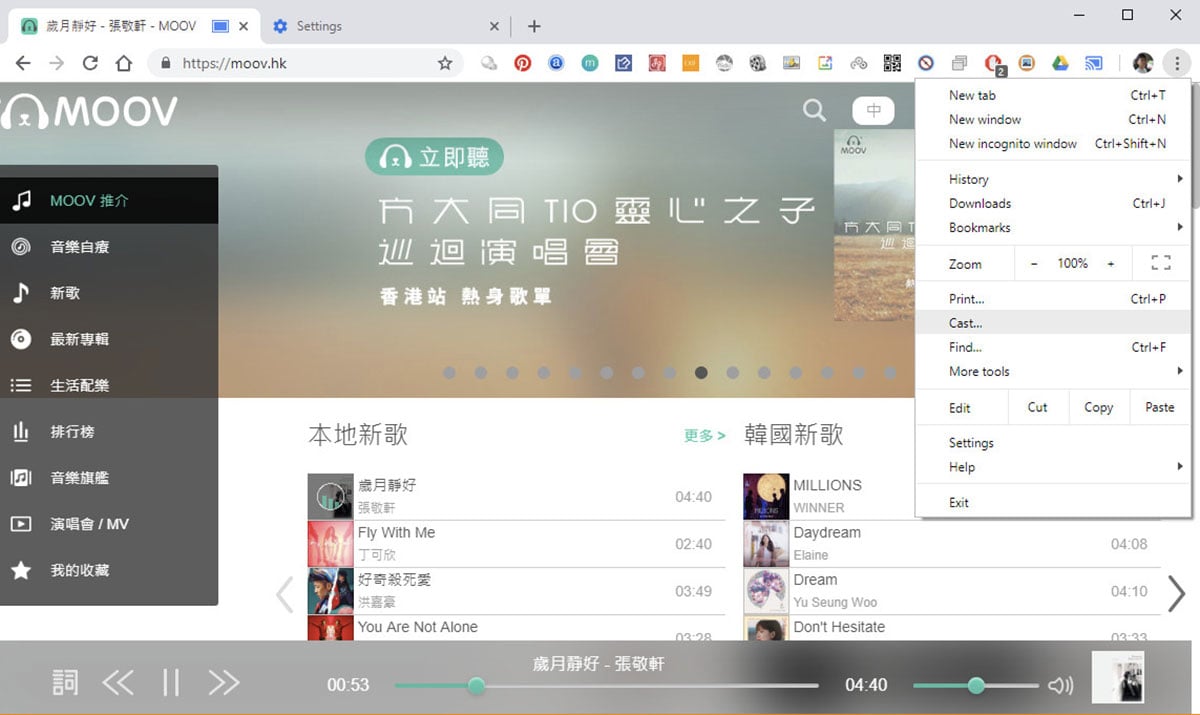Open 我的收藏 favourites

click(109, 570)
